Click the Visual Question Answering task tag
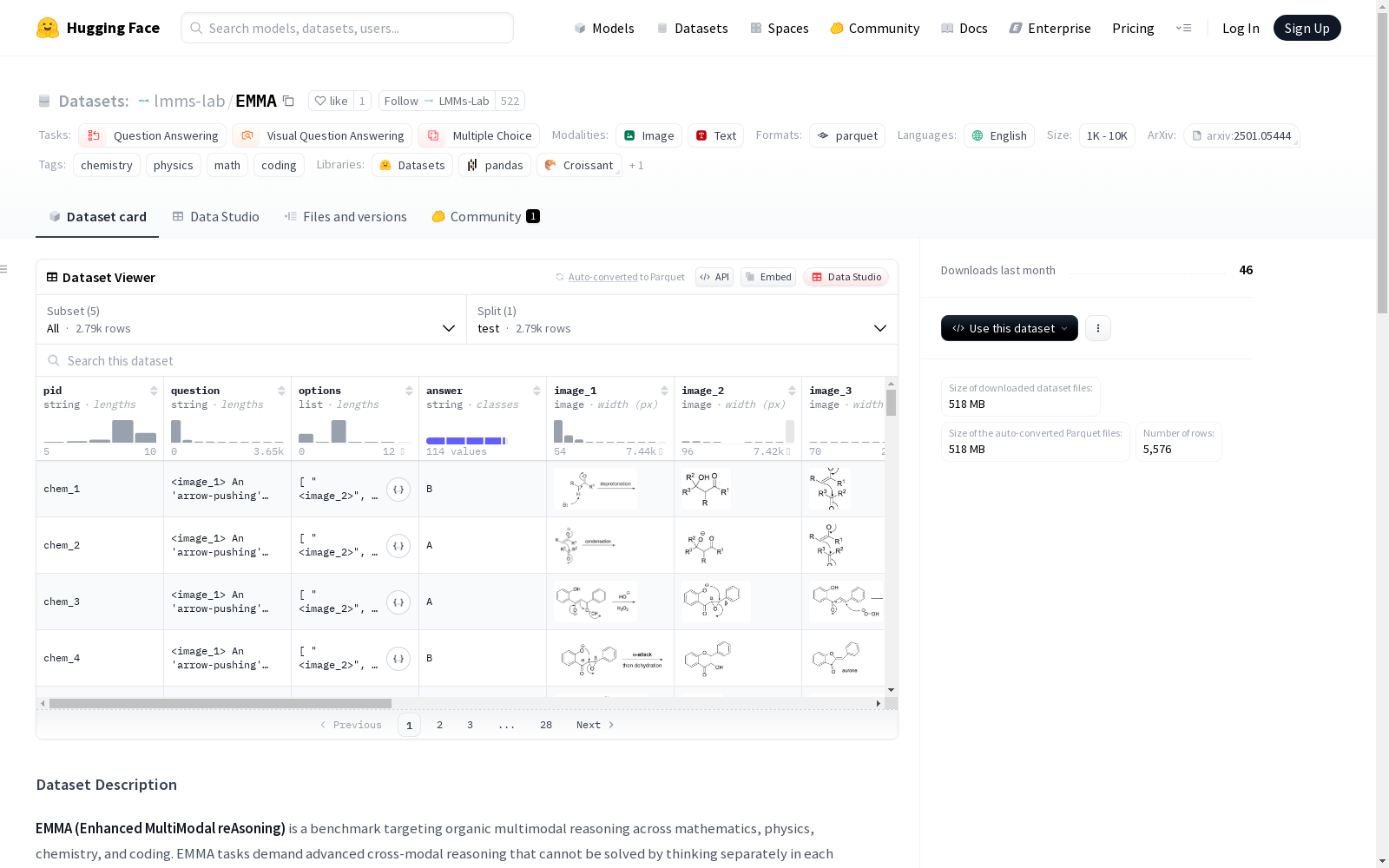This screenshot has height=868, width=1389. click(x=322, y=135)
